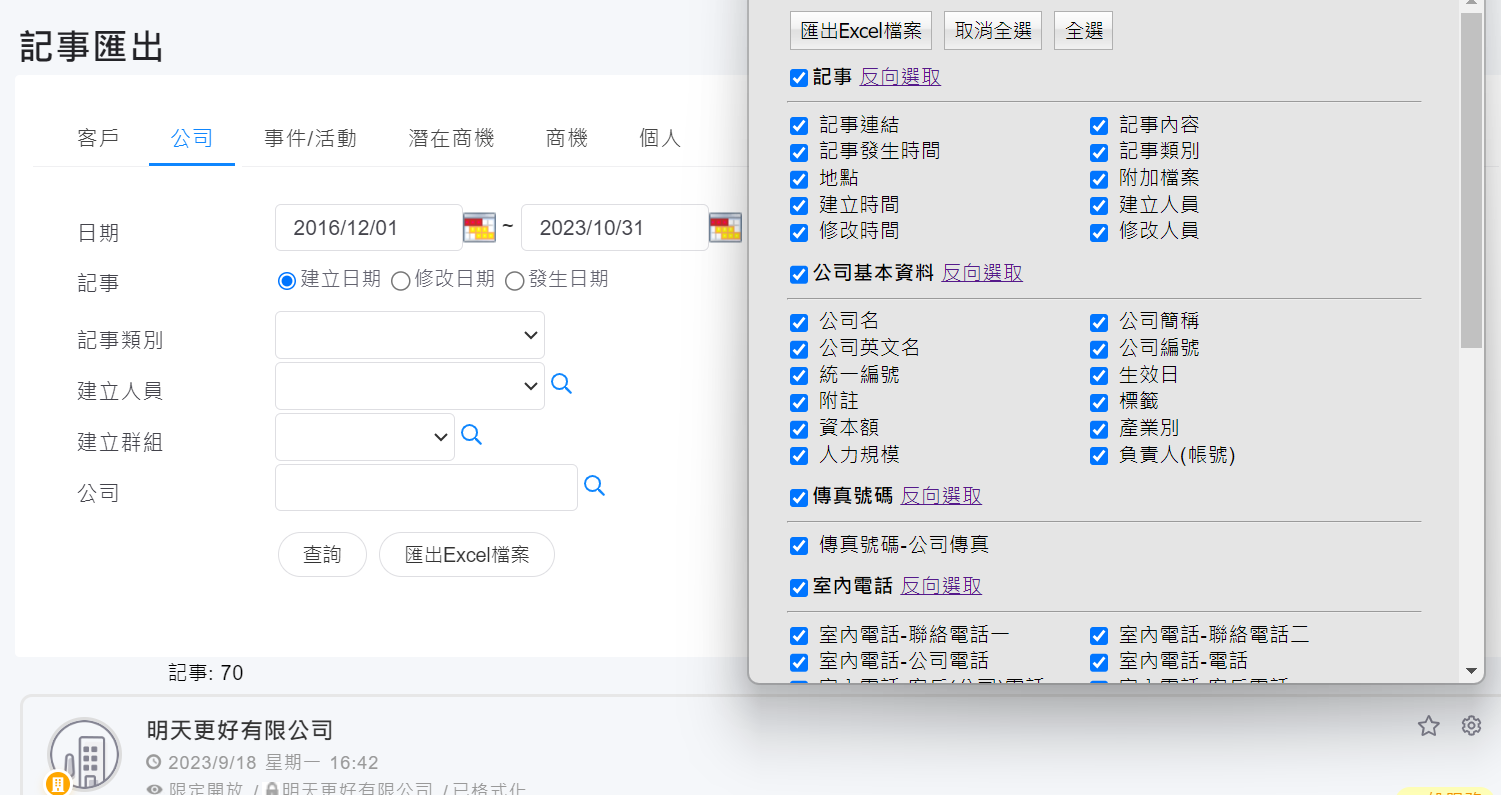Screen dimensions: 1501x795
Task: Open the 建立人員 dropdown list
Action: pos(410,386)
